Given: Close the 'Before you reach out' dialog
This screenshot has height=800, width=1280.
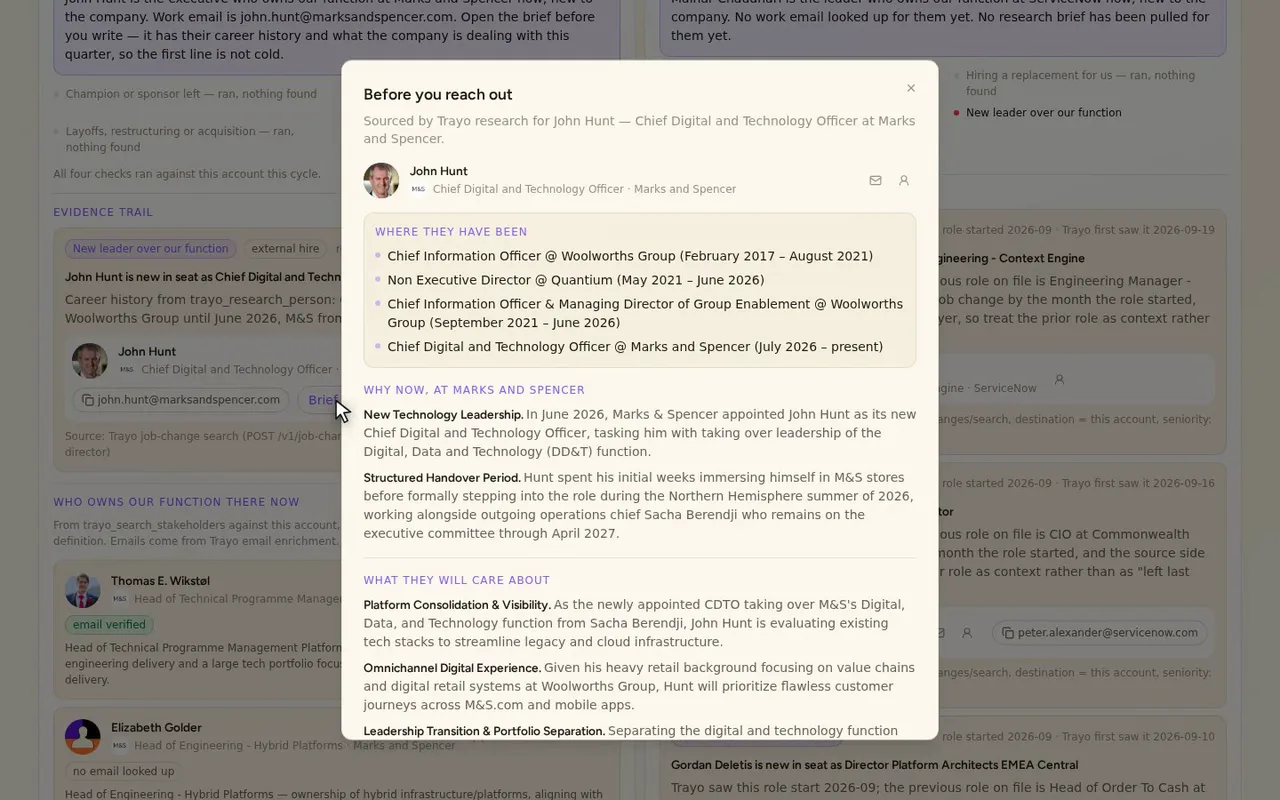Looking at the screenshot, I should pyautogui.click(x=911, y=88).
